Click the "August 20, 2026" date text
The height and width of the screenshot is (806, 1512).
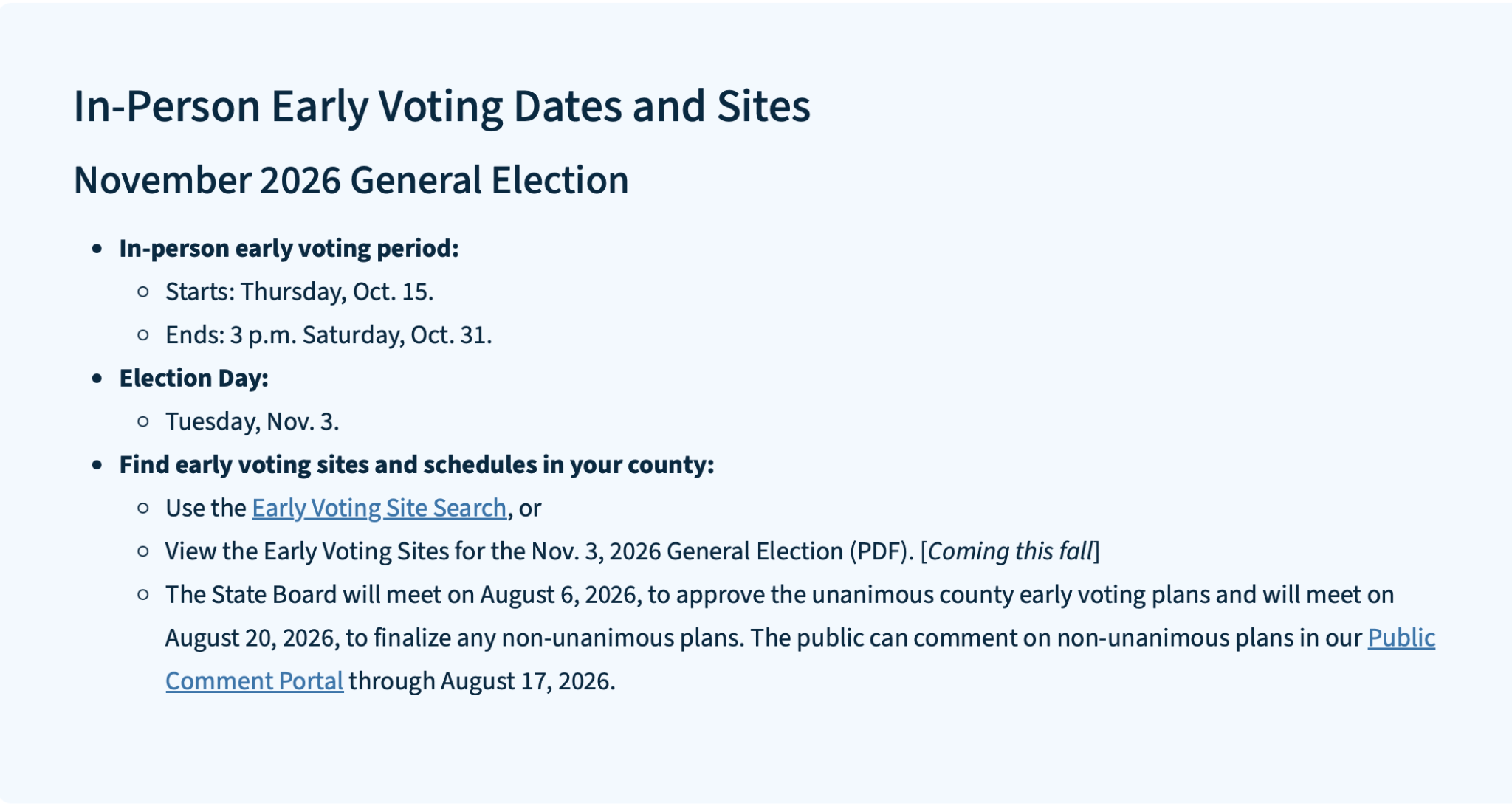tap(252, 638)
